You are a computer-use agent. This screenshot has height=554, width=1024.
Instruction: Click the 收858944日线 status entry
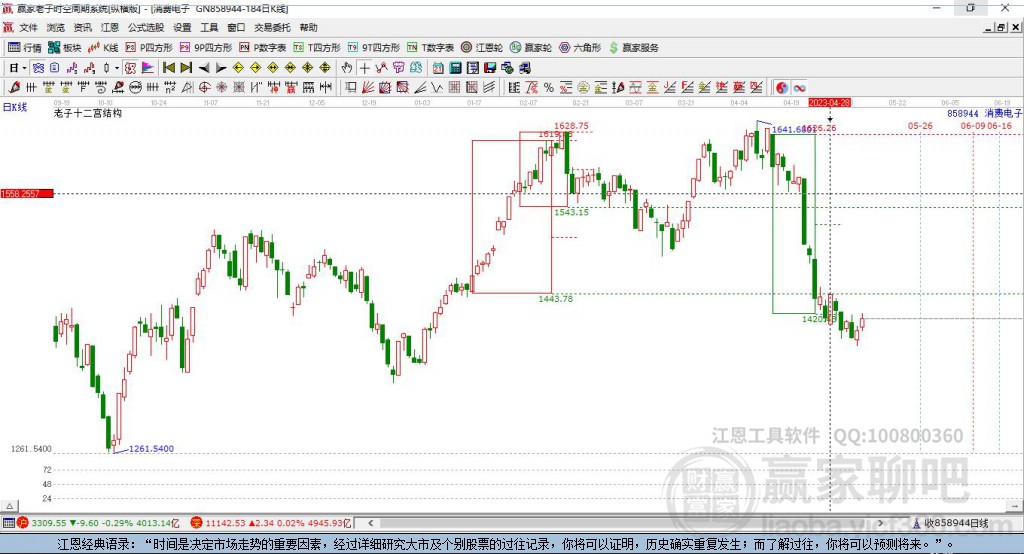click(951, 523)
